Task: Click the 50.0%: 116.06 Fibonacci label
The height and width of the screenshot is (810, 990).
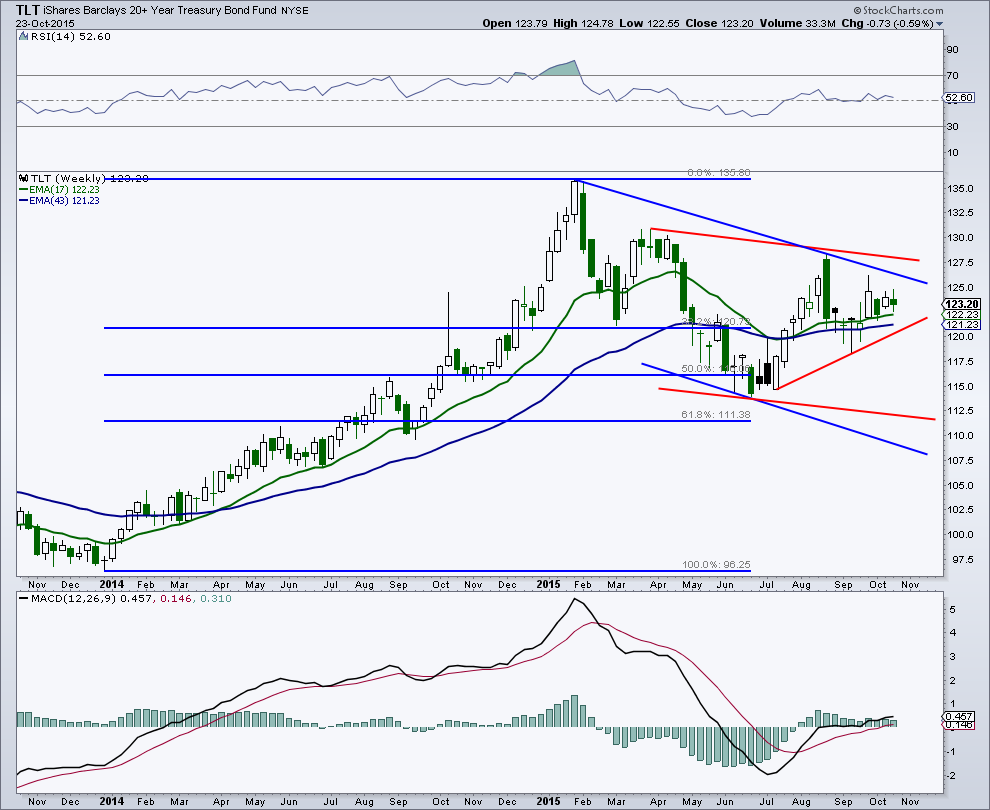Action: click(x=716, y=369)
